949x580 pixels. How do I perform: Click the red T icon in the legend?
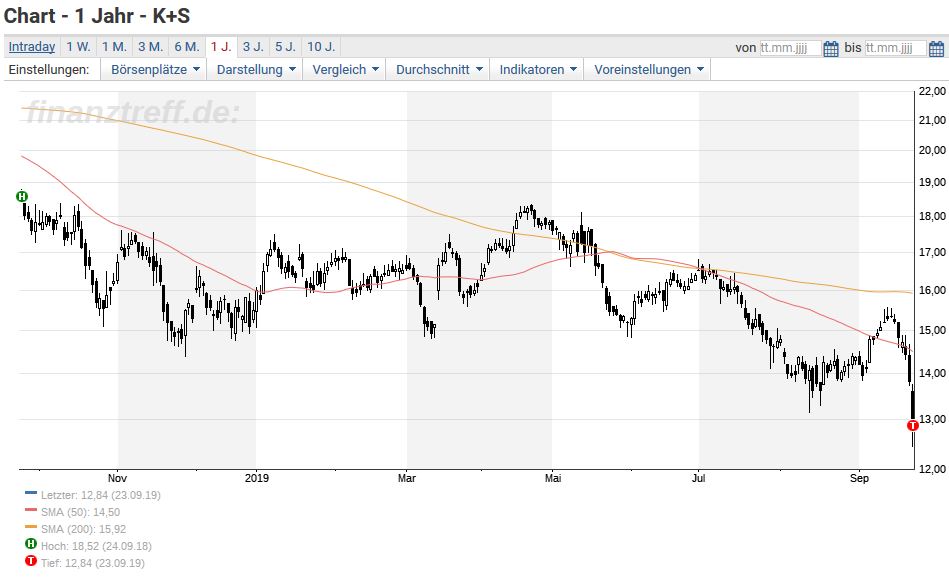[31, 561]
